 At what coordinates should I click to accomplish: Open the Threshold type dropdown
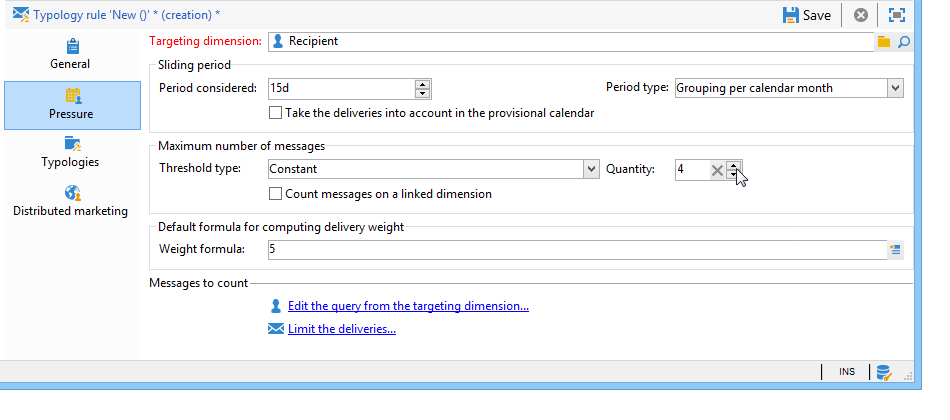coord(590,169)
